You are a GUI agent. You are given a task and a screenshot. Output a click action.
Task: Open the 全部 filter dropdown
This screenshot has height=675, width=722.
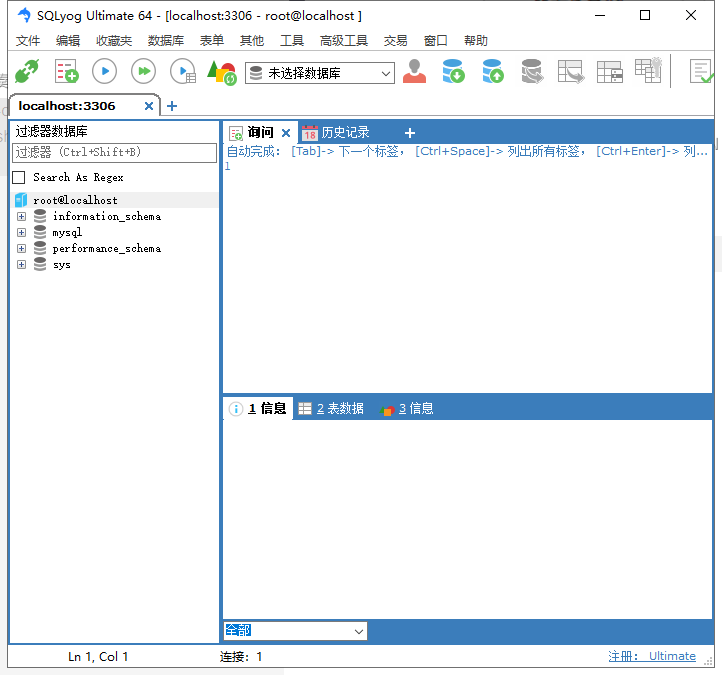point(295,631)
